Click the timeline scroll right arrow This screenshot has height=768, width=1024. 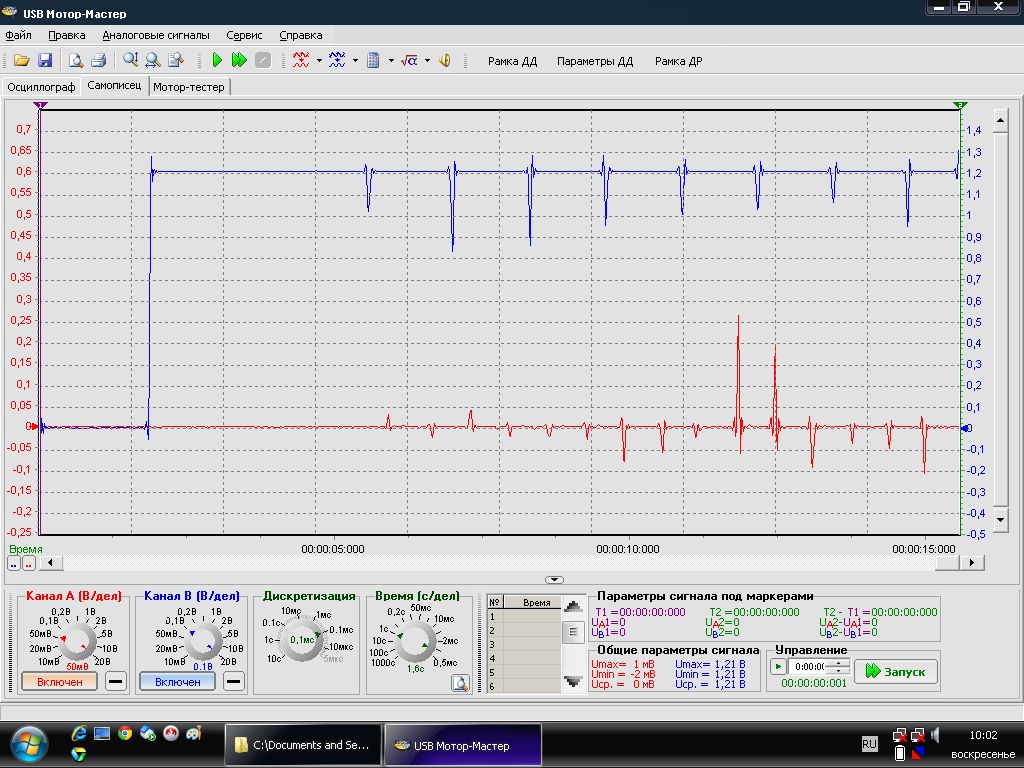[x=972, y=562]
